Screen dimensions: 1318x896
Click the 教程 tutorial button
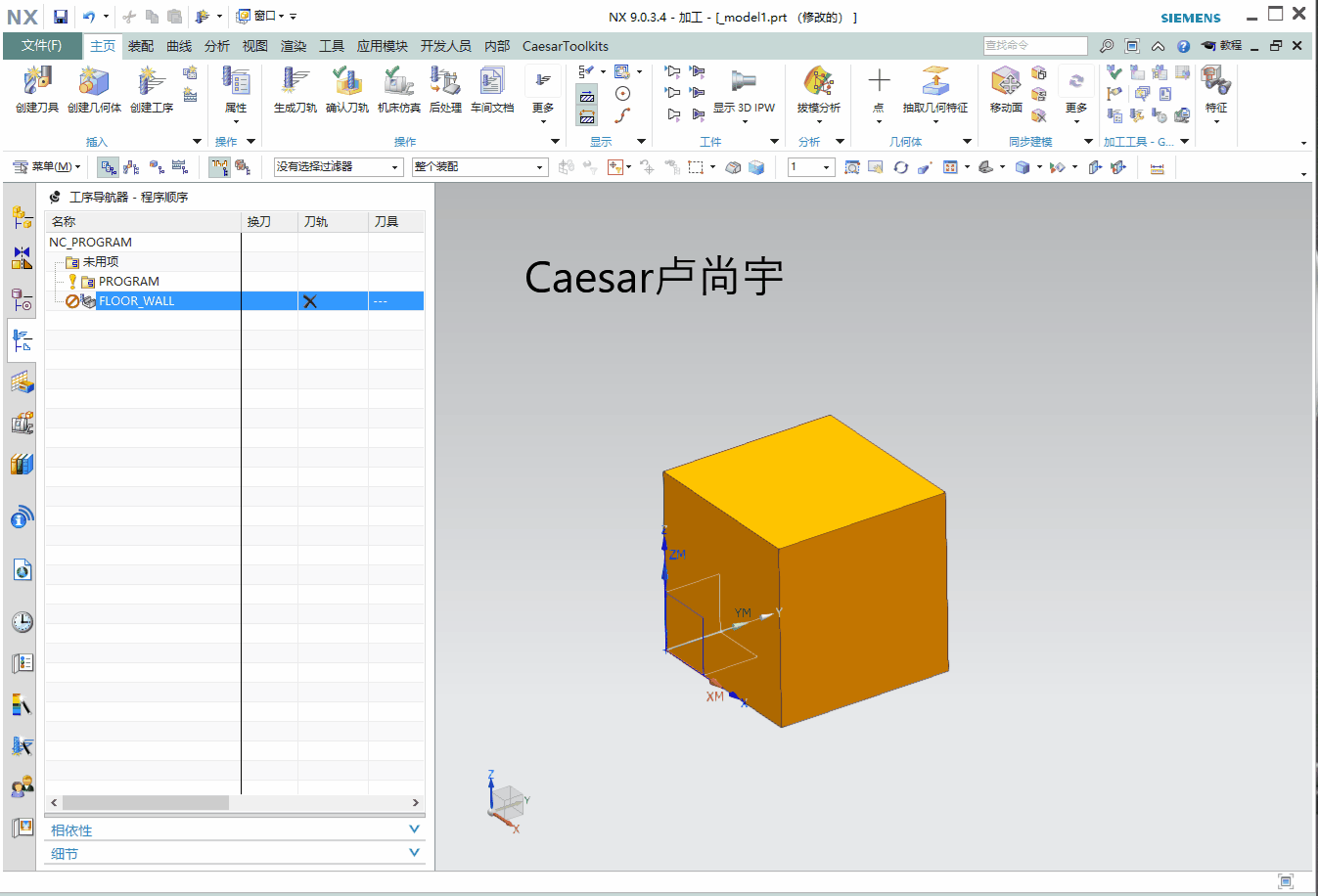click(x=1222, y=46)
